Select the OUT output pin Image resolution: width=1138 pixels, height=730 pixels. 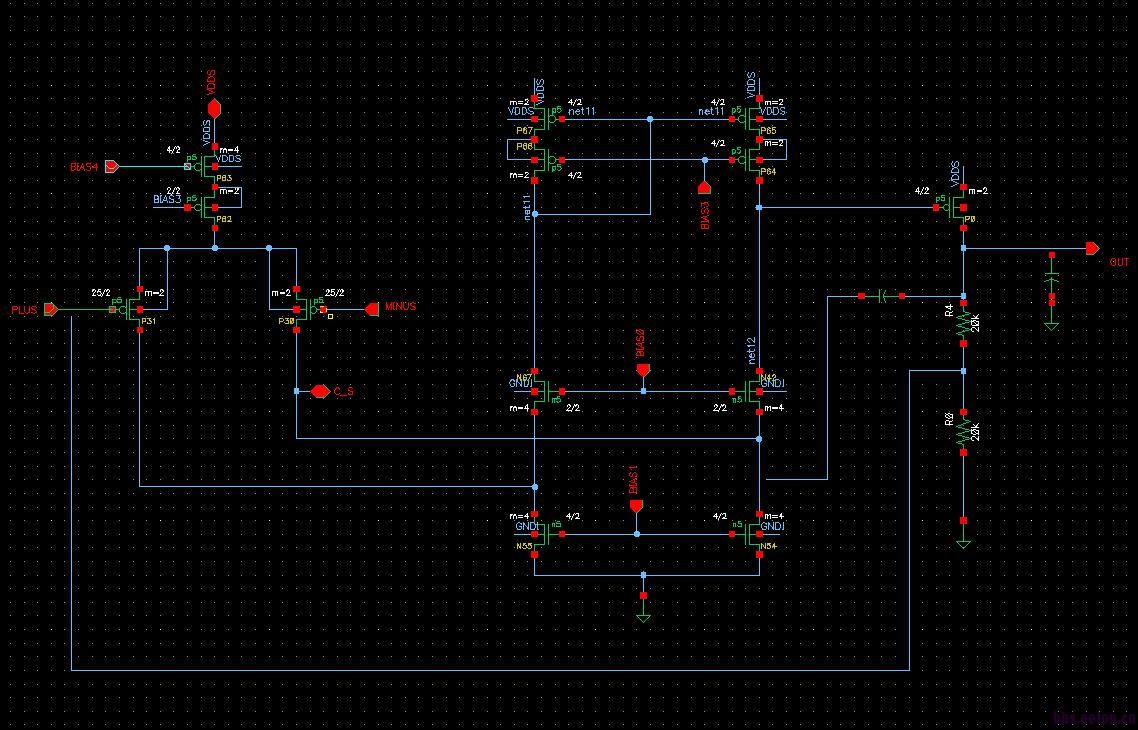(x=1092, y=248)
